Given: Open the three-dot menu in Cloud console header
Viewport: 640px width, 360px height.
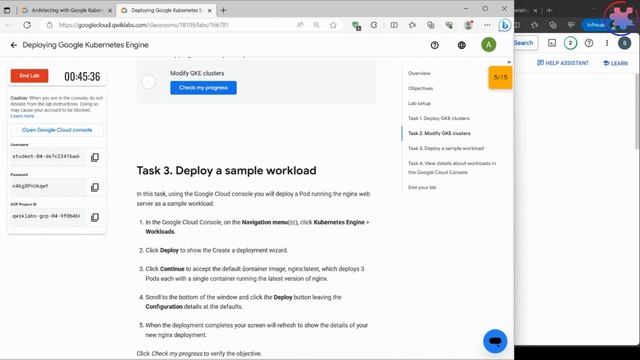Looking at the screenshot, I should click(607, 43).
